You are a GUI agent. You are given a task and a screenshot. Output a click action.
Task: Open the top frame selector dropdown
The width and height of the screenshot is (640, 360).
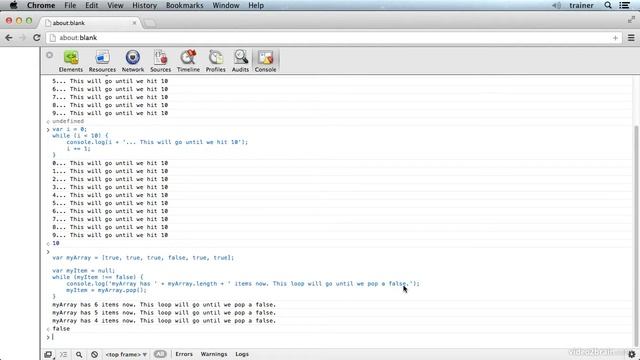tap(126, 354)
